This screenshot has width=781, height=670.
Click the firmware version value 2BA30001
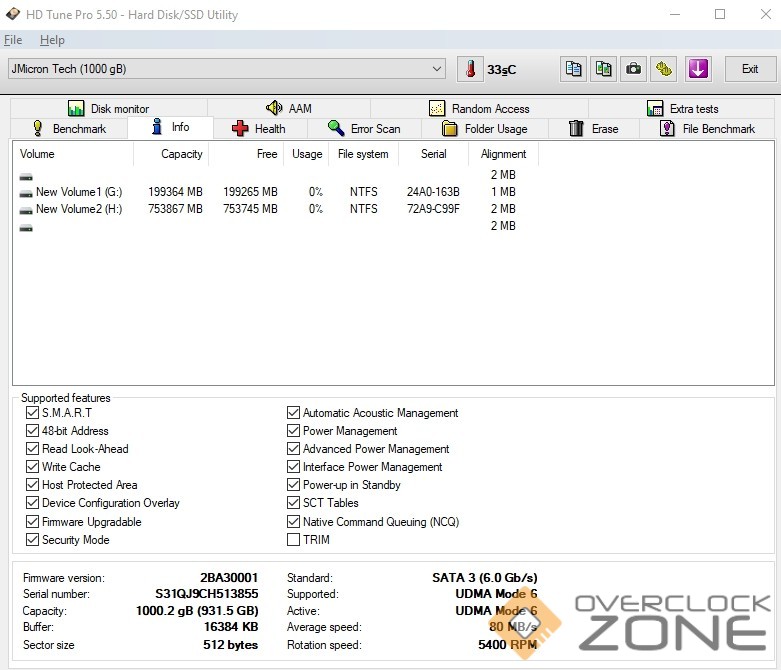click(229, 577)
